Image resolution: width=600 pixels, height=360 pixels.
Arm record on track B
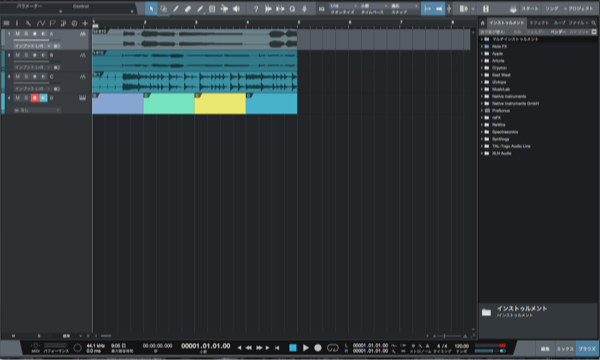(35, 55)
